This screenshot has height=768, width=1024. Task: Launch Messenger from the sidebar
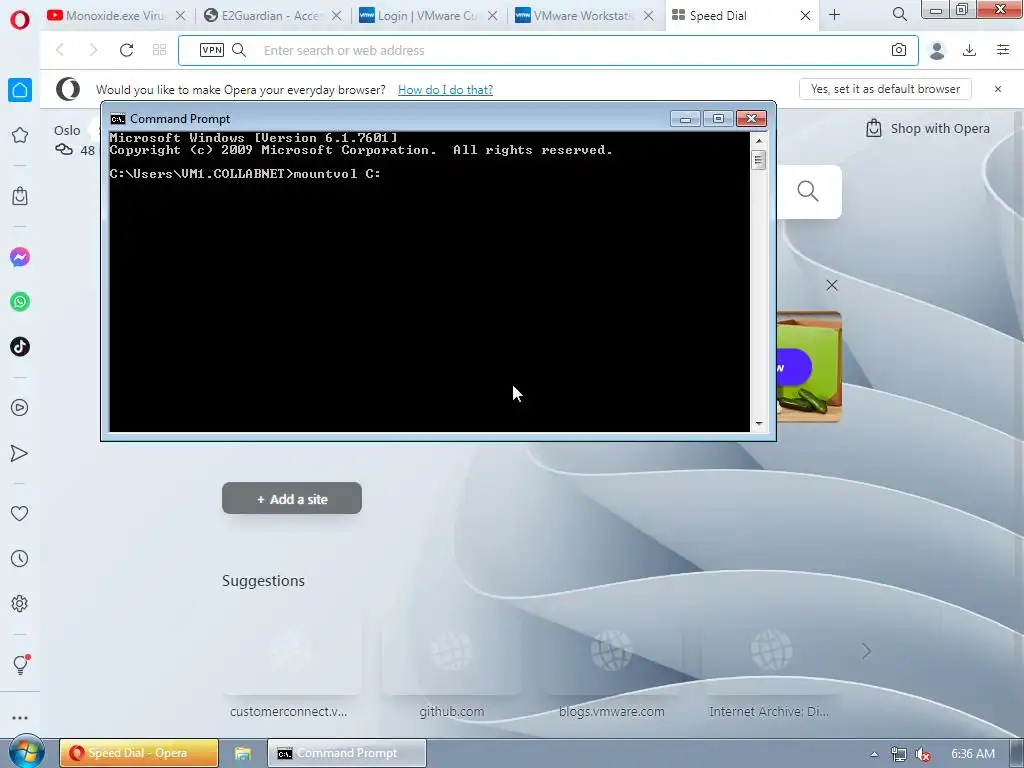pyautogui.click(x=20, y=257)
